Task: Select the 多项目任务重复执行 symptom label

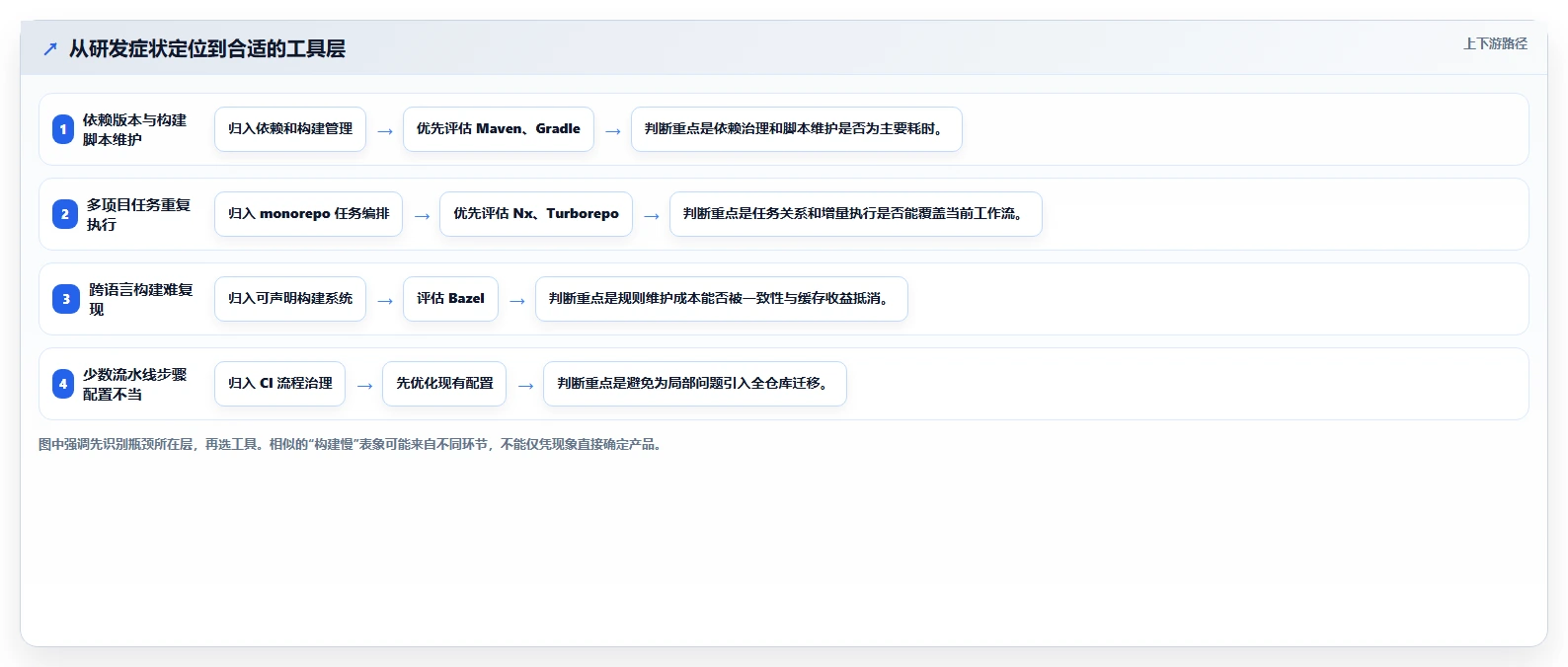Action: click(138, 214)
